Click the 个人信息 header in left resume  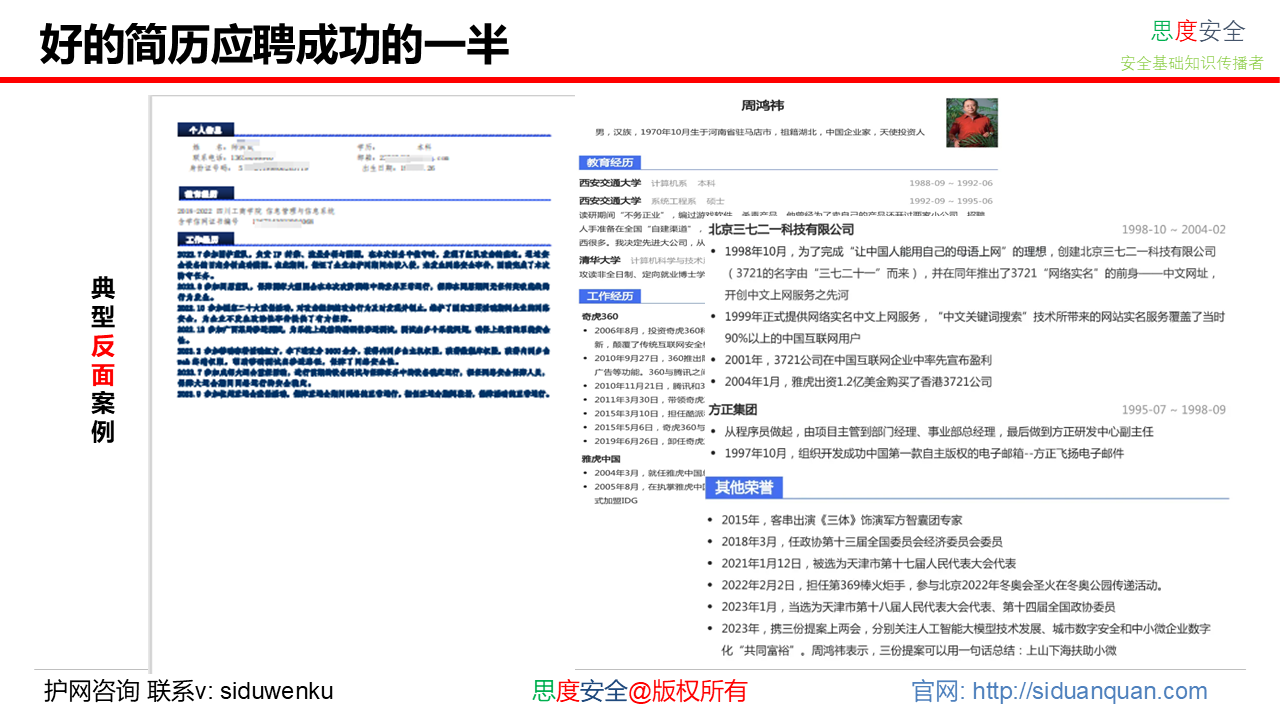click(x=205, y=129)
